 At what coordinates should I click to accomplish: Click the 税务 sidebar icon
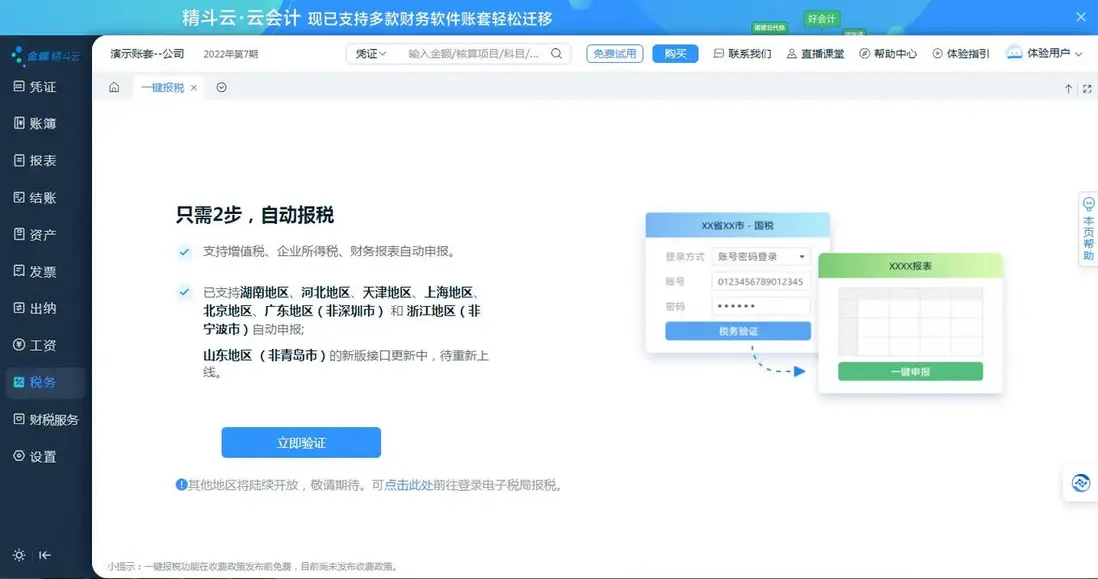tap(19, 382)
